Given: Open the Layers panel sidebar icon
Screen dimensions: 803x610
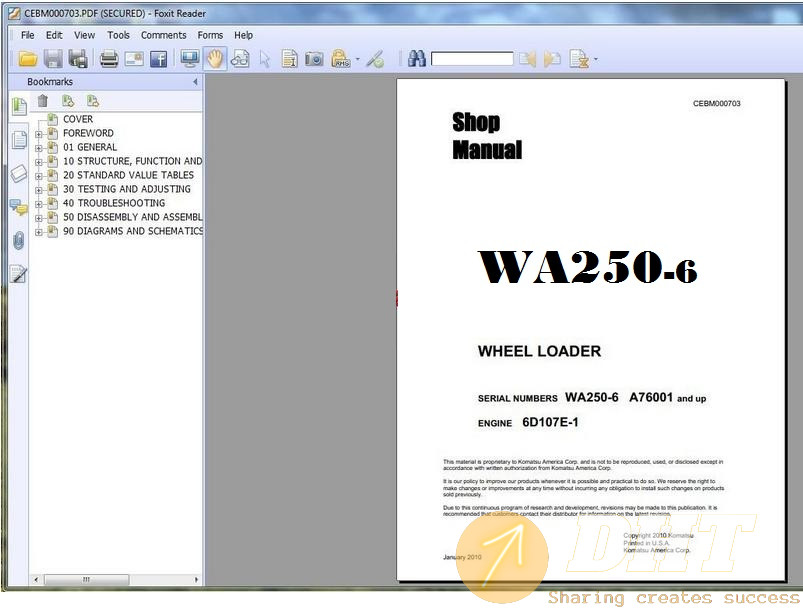Looking at the screenshot, I should (19, 173).
